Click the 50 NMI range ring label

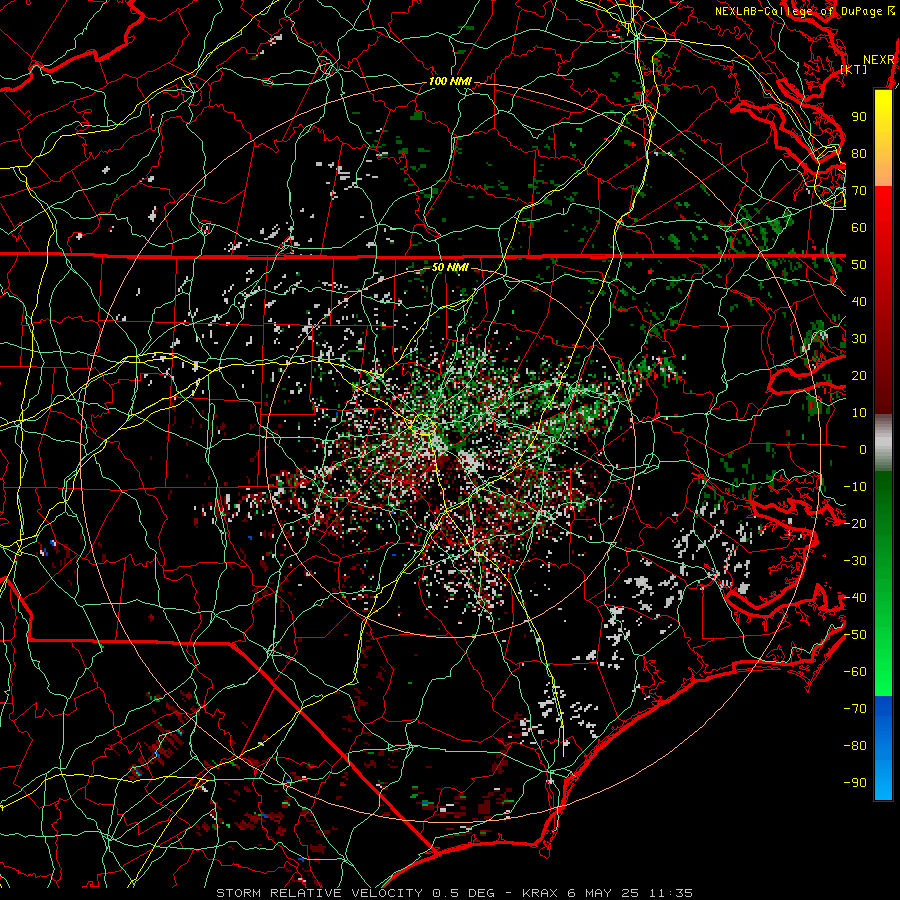(450, 267)
